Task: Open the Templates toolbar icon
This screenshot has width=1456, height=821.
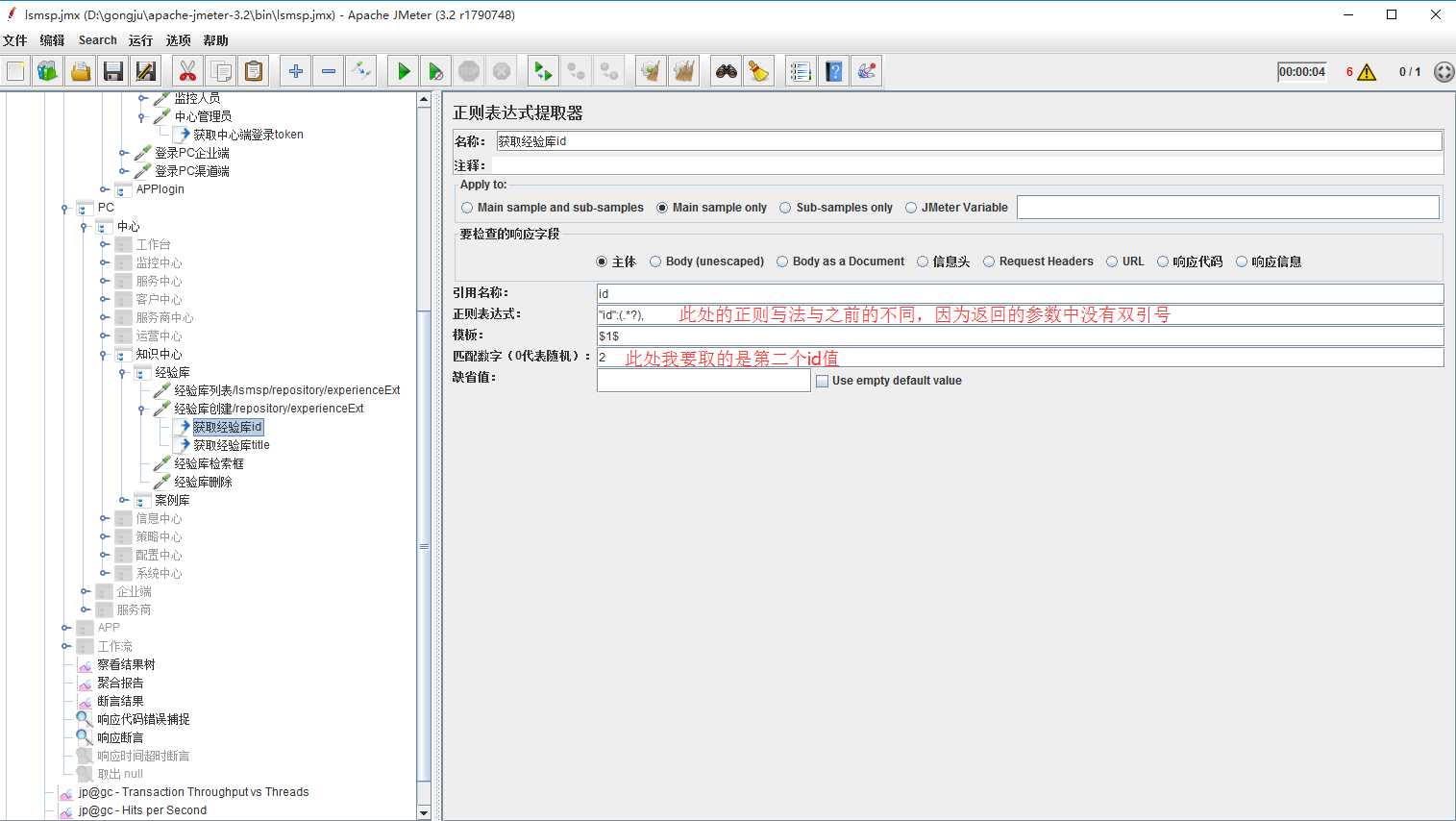Action: click(x=48, y=71)
